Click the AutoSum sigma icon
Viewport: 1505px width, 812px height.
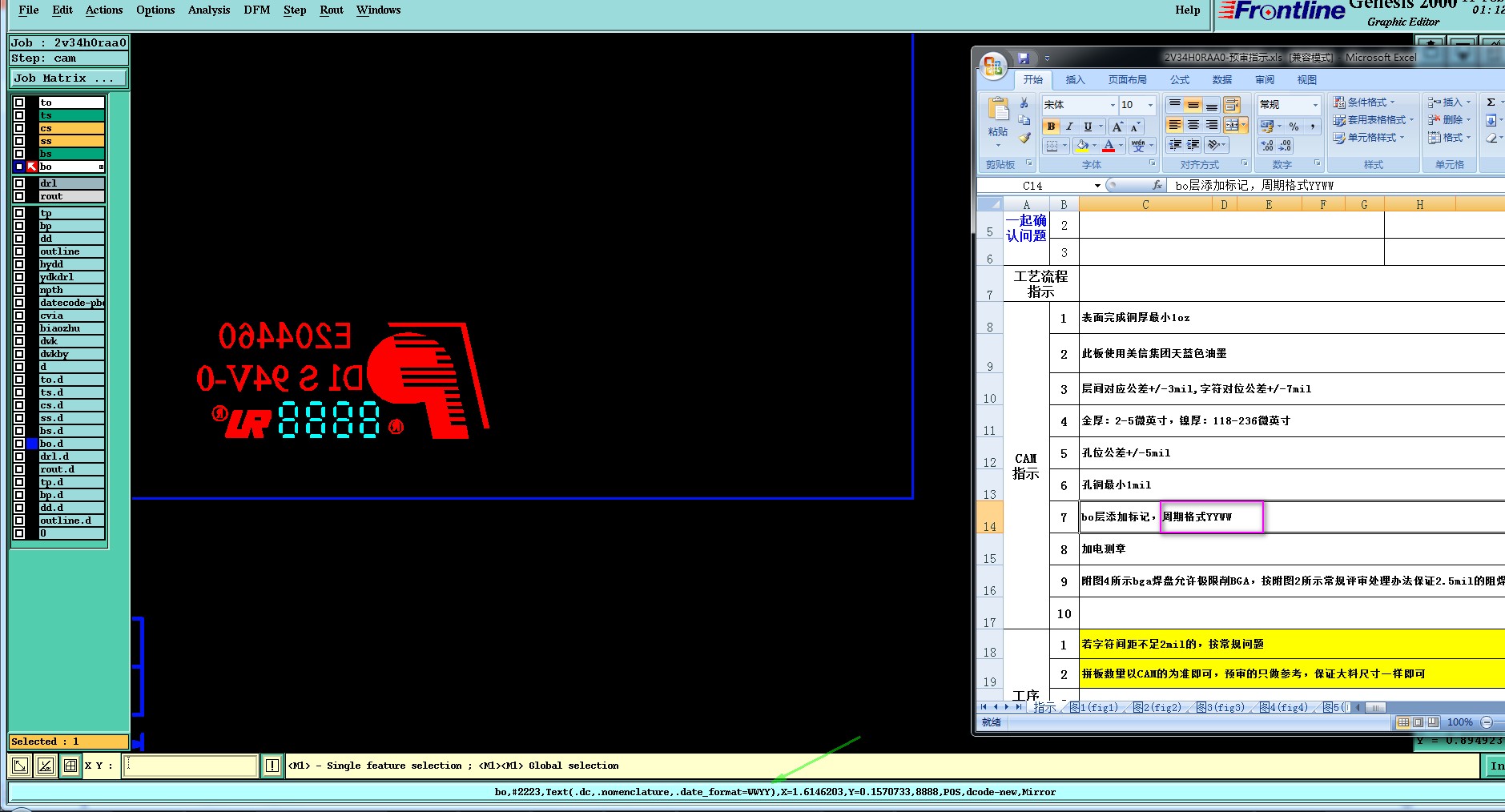(1491, 103)
